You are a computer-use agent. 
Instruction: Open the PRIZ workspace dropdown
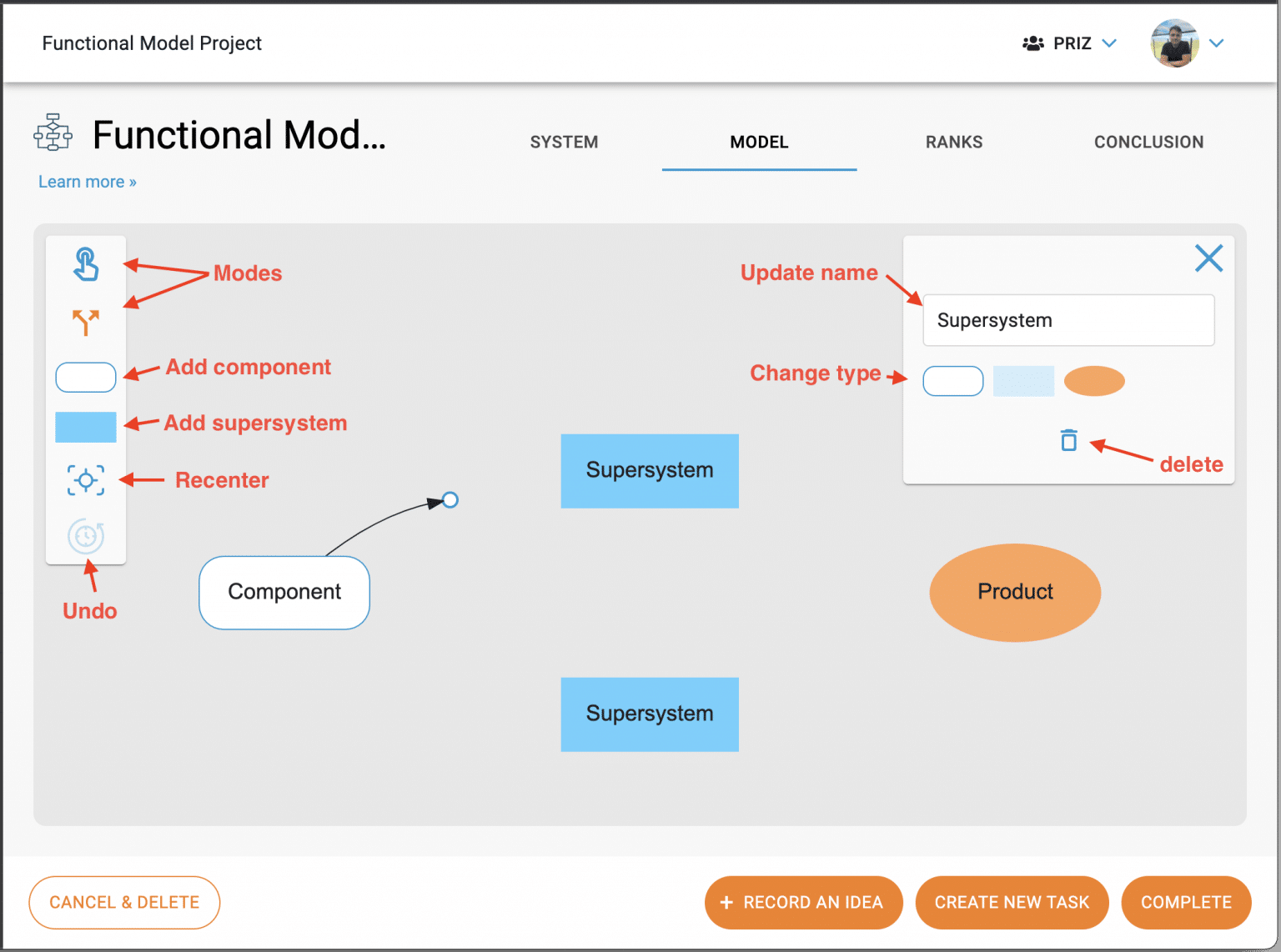click(1109, 43)
